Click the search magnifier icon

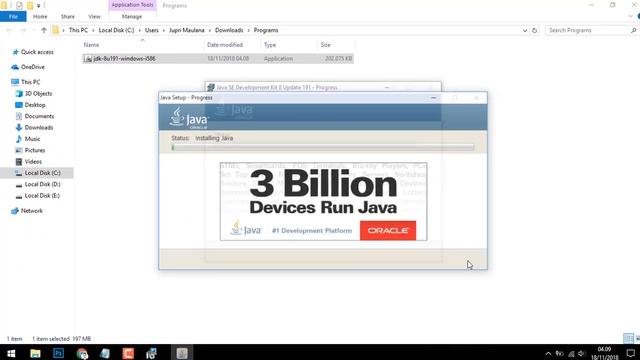click(x=633, y=30)
